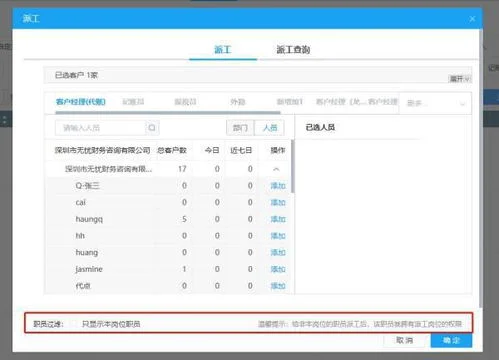Viewport: 499px width, 360px height.
Task: Select the 客户经理(代账) role tab
Action: click(81, 102)
